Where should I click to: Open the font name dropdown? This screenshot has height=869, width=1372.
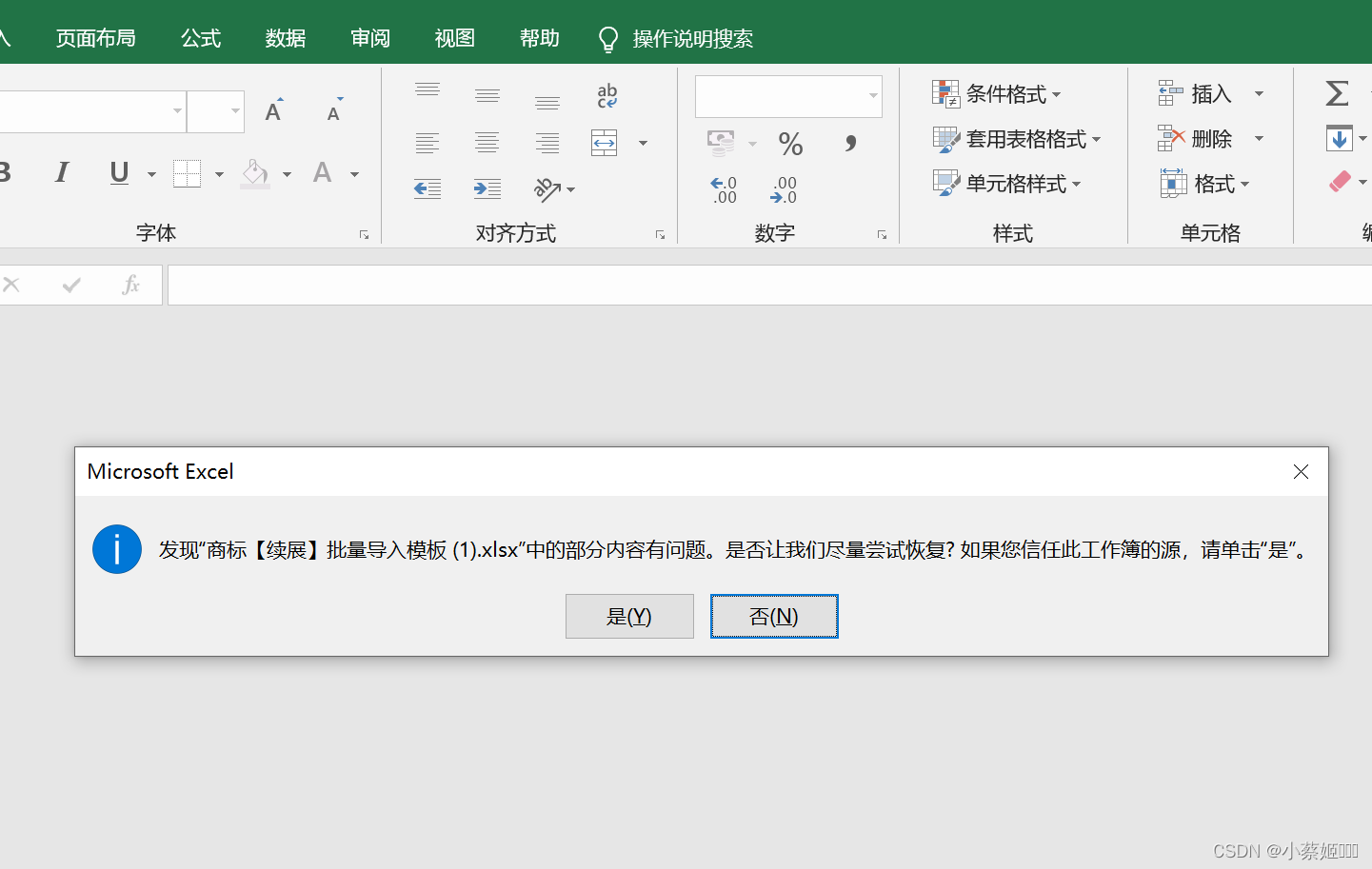[177, 111]
